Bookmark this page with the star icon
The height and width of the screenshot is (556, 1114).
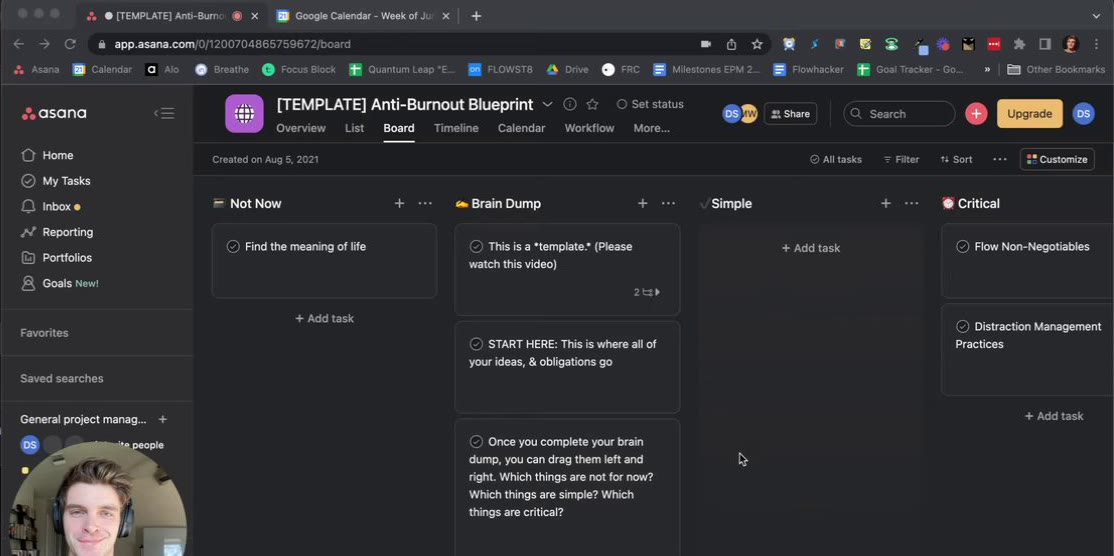(757, 44)
